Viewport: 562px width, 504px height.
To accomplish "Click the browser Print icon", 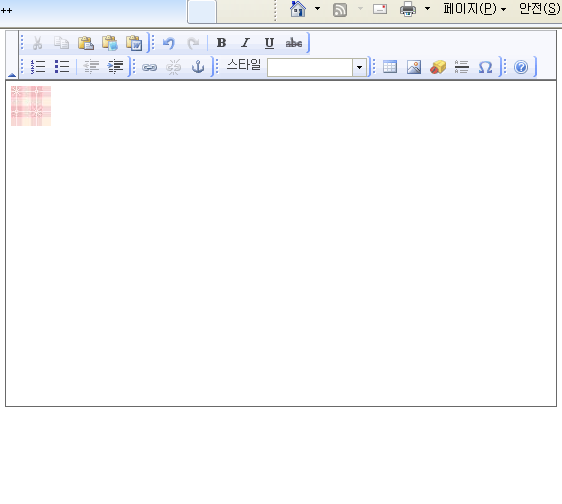I will point(408,9).
